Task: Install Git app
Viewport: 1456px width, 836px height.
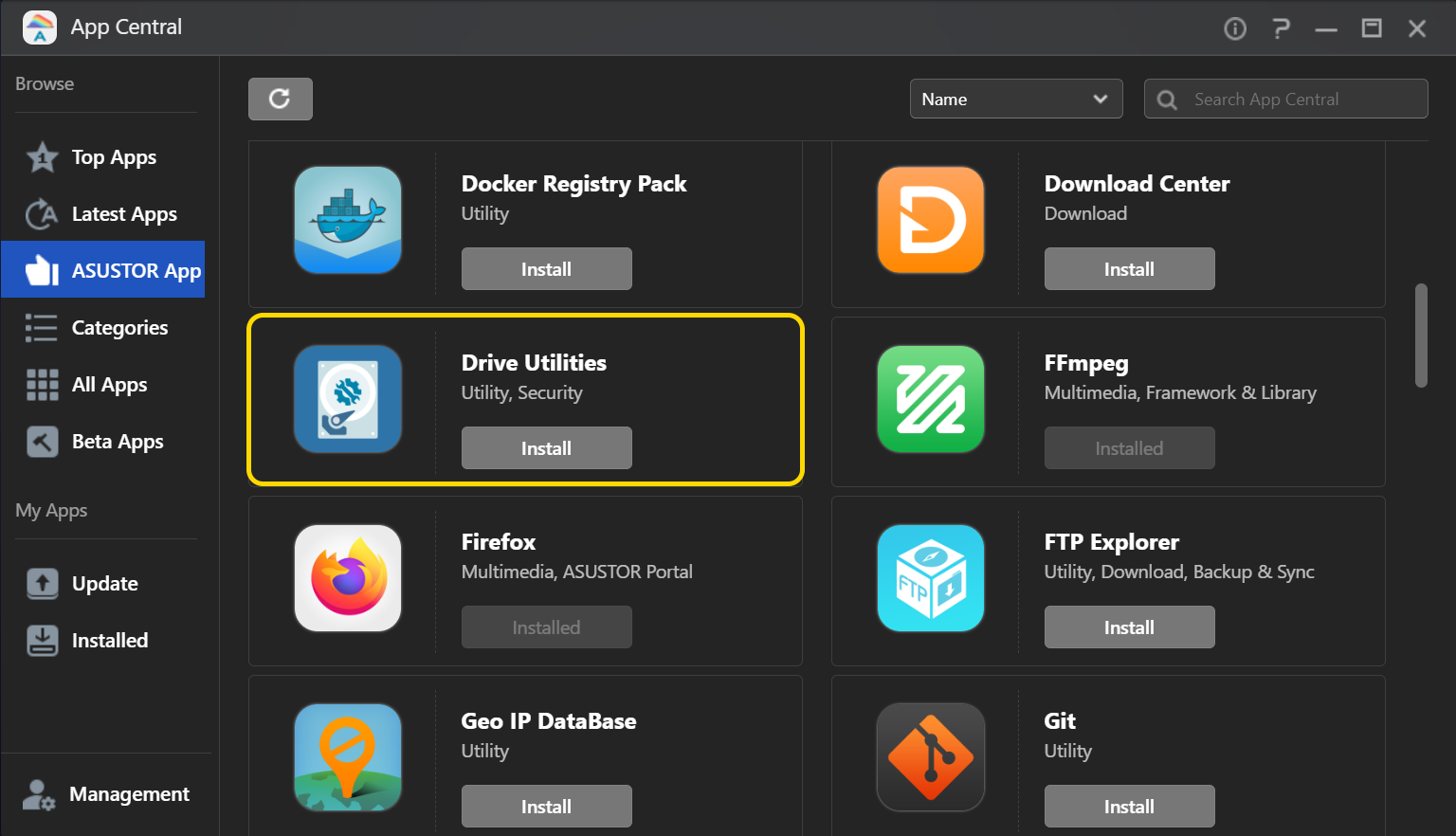Action: tap(1130, 807)
